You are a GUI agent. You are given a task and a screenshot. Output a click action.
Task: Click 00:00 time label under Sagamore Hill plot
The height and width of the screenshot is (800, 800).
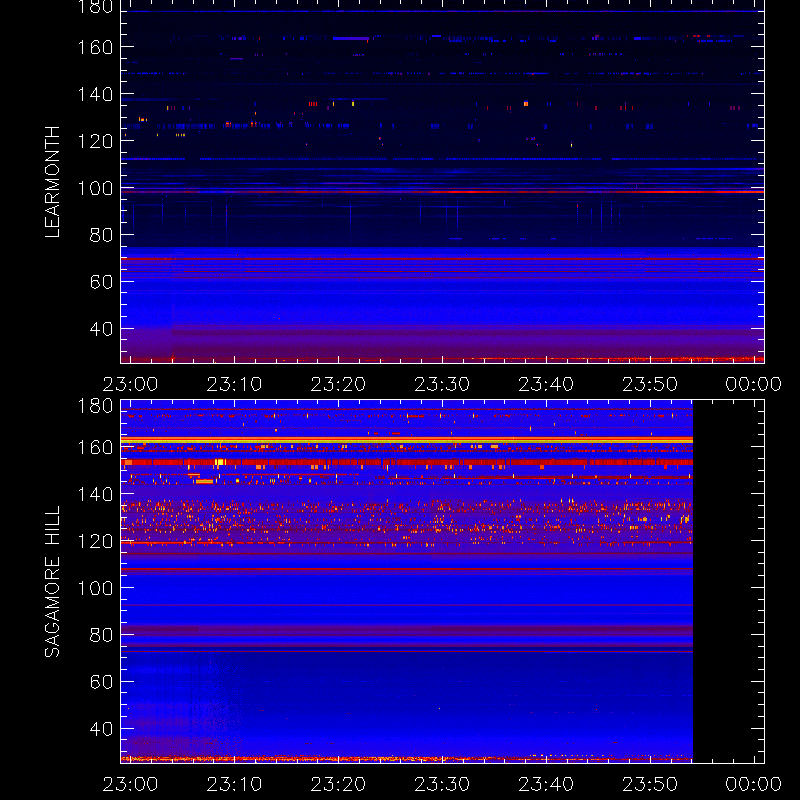click(754, 784)
